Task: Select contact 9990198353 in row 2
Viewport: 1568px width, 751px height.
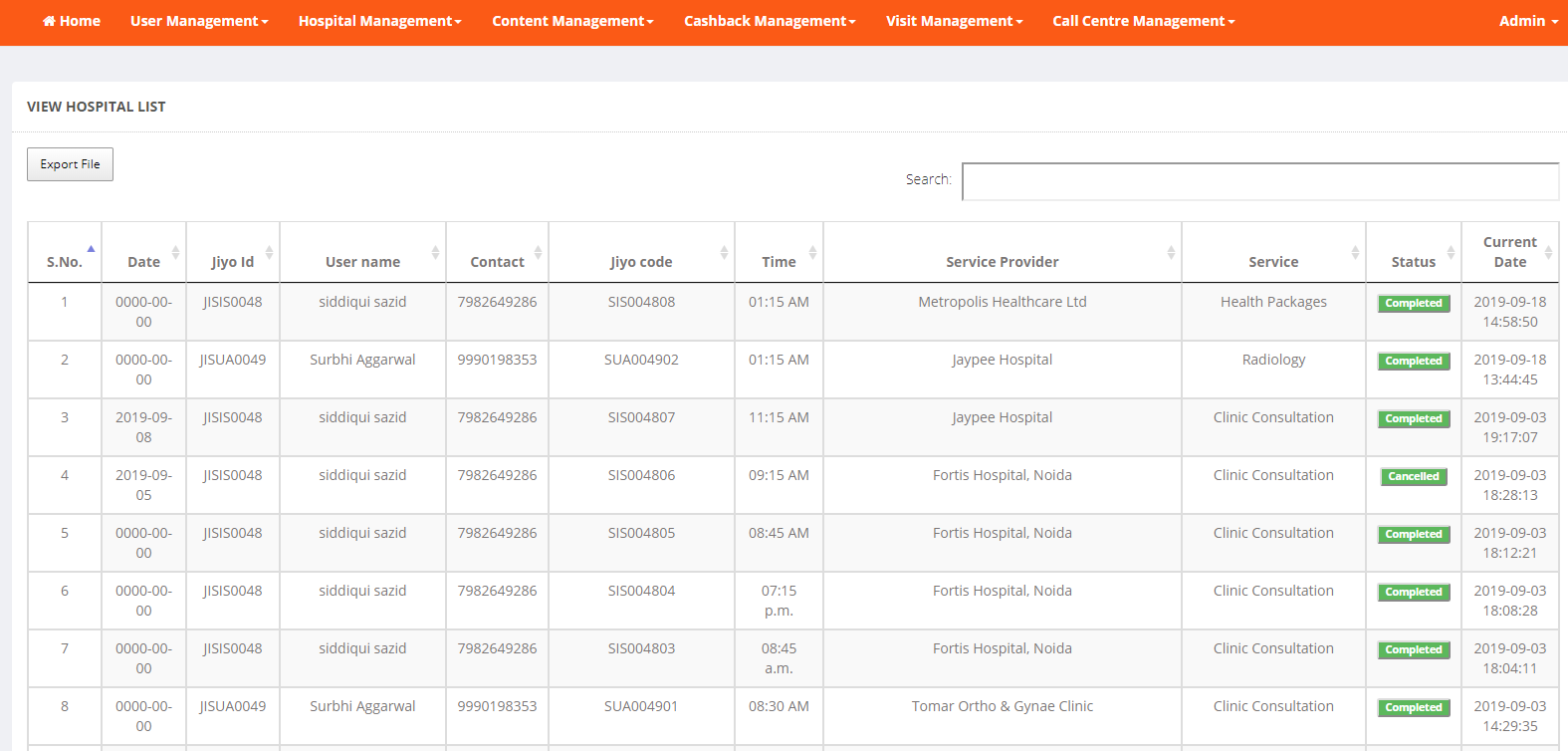Action: click(497, 360)
